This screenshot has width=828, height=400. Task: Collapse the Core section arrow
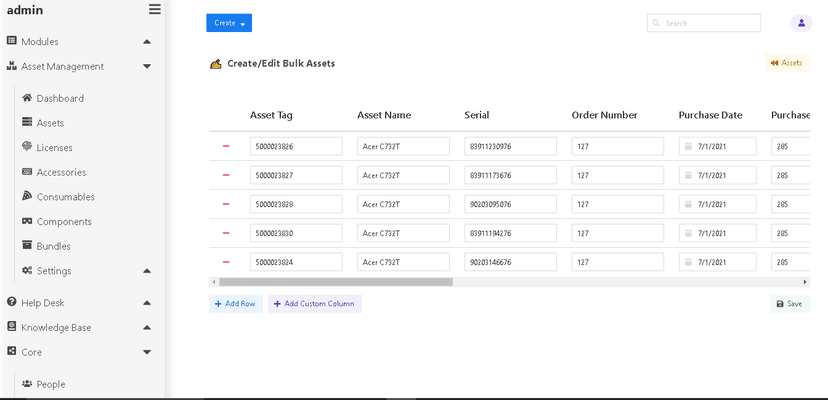pyautogui.click(x=147, y=352)
